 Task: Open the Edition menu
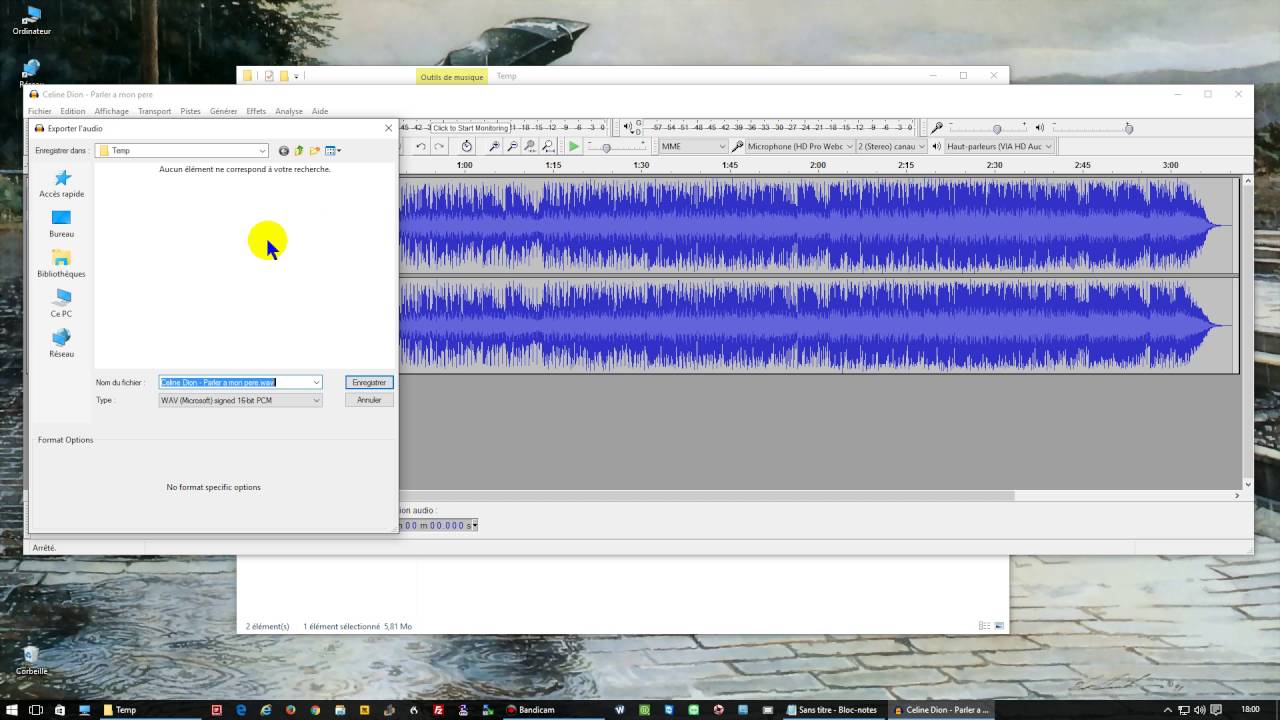click(73, 111)
